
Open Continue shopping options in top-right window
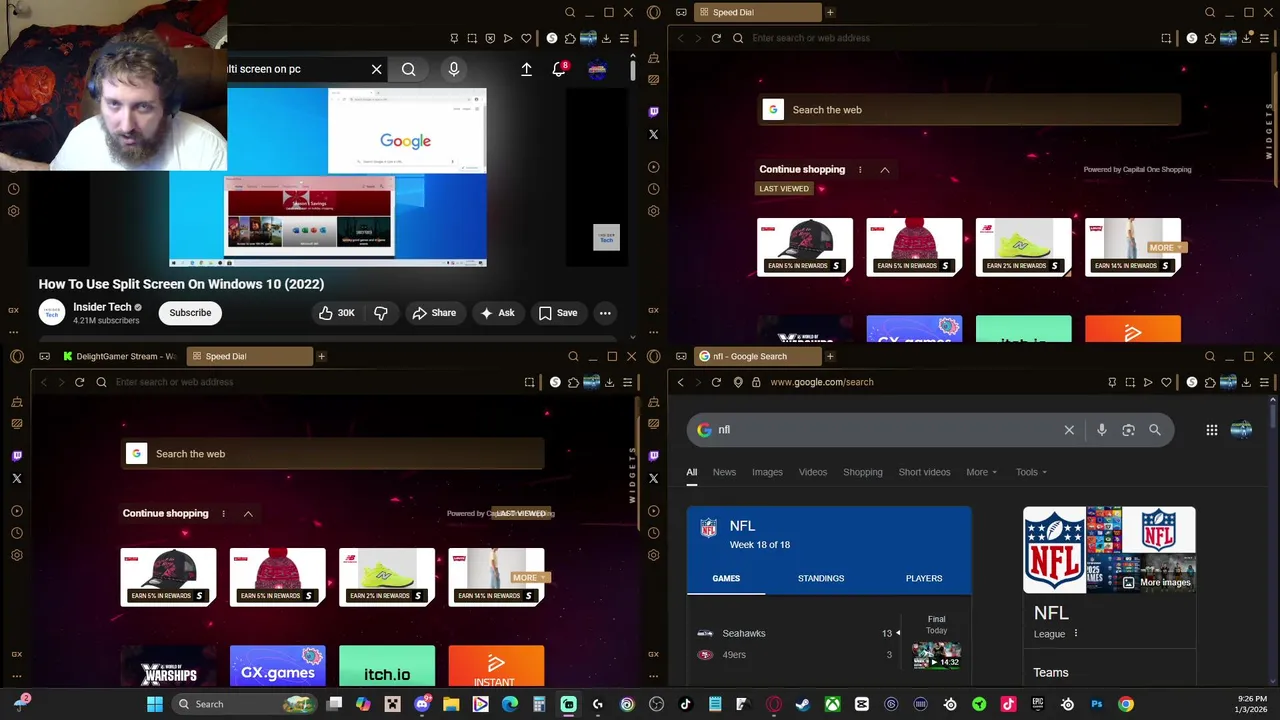(x=860, y=170)
